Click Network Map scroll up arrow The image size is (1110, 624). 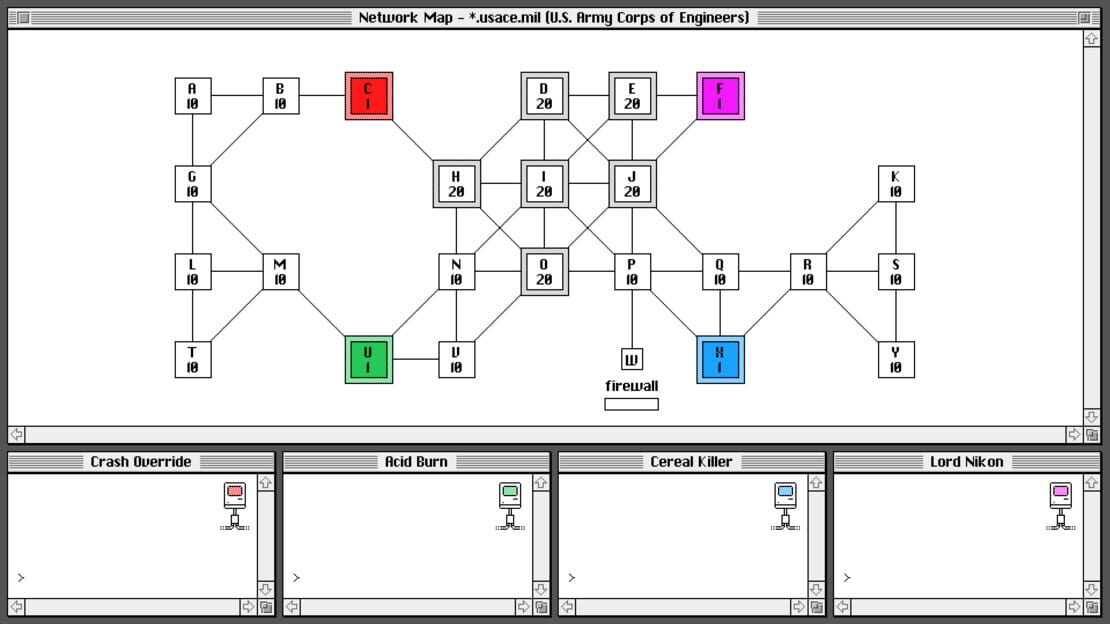[1092, 39]
